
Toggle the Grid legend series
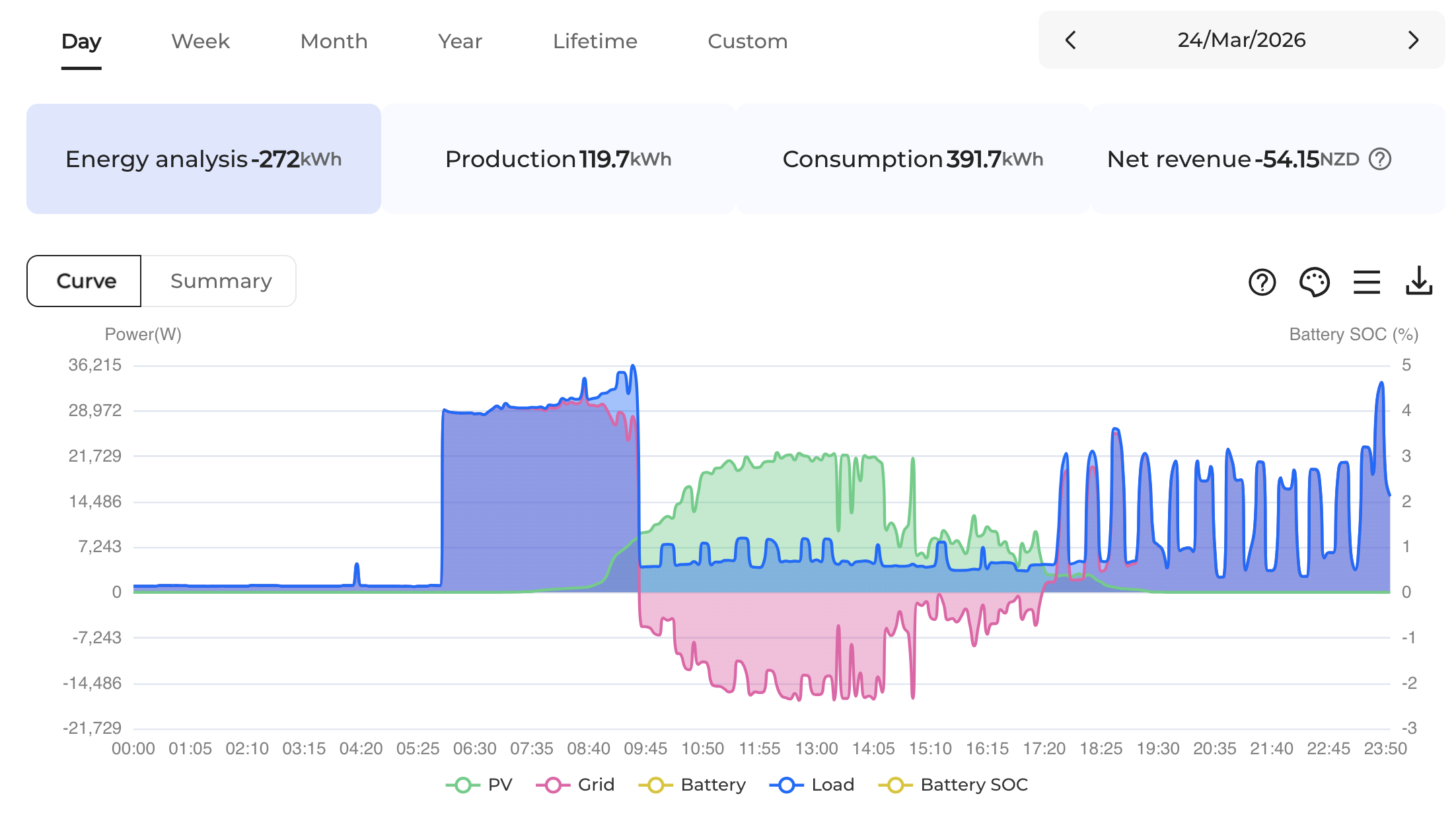click(575, 785)
